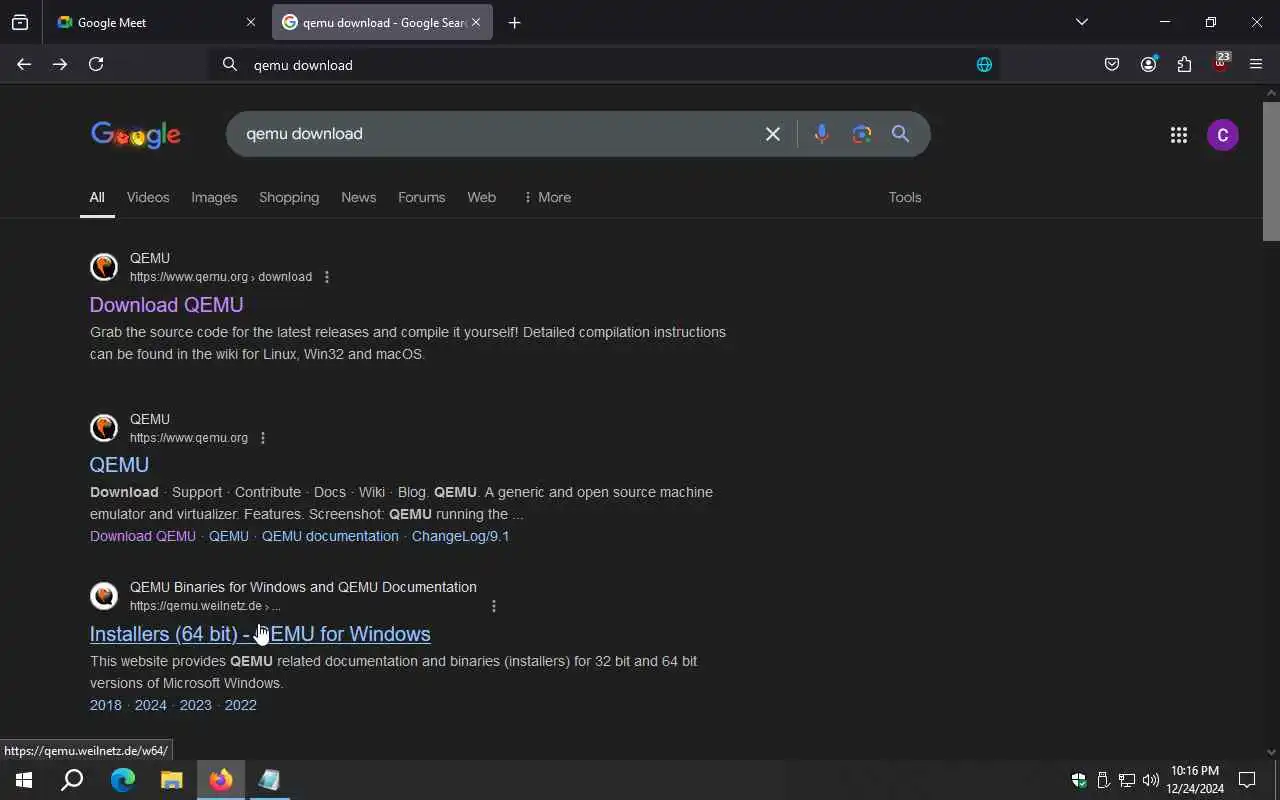Click the Google search text field
This screenshot has width=1280, height=800.
pos(500,134)
